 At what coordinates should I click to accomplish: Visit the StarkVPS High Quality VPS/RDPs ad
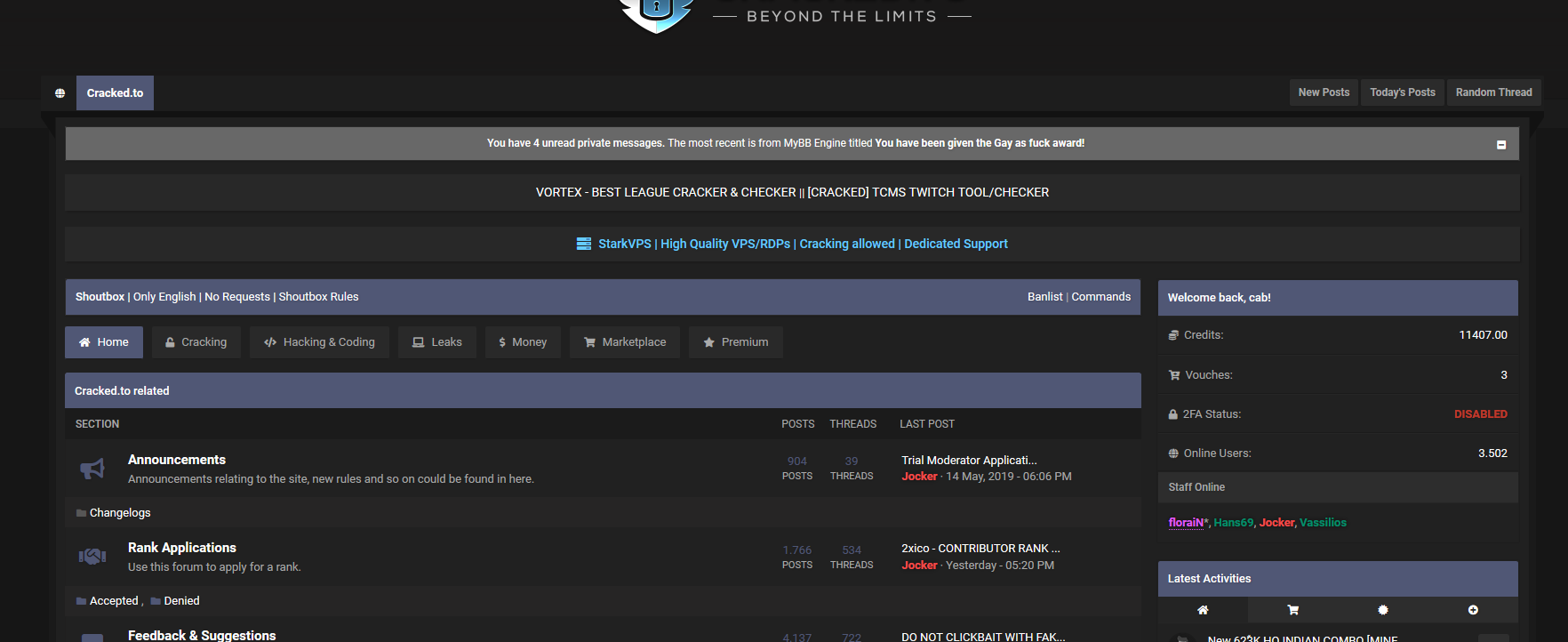(803, 244)
